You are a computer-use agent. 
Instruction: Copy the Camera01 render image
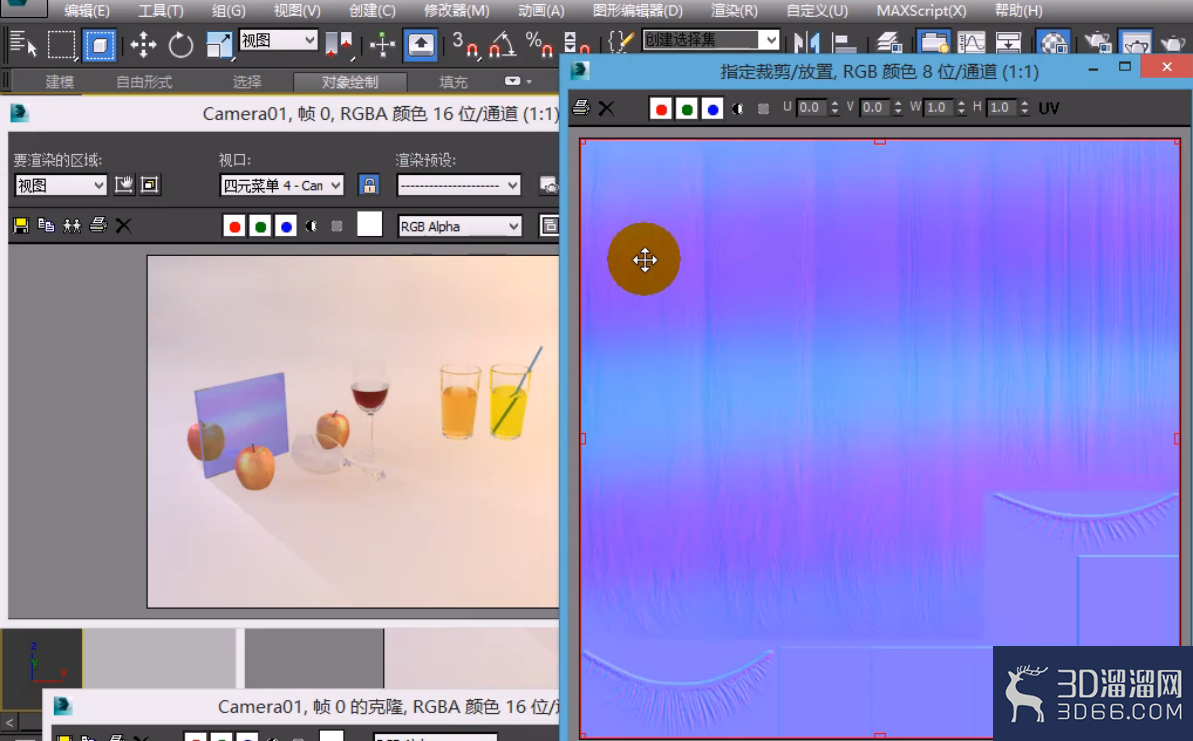coord(46,225)
